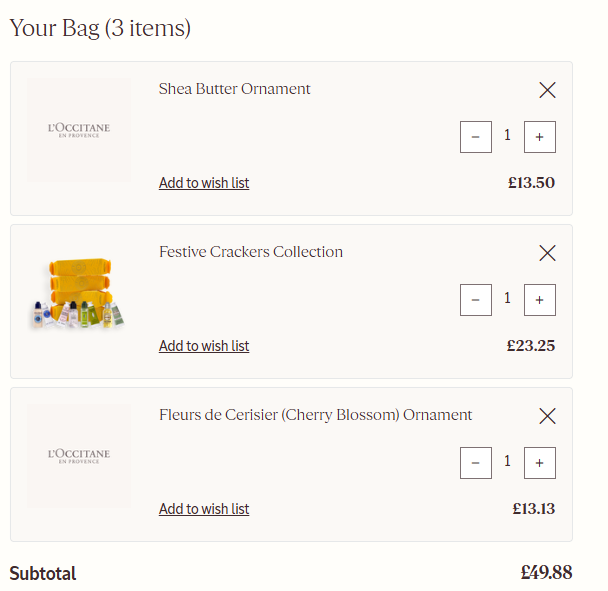Click Cherry Blossom Ornament placeholder image
608x591 pixels.
pyautogui.click(x=79, y=456)
